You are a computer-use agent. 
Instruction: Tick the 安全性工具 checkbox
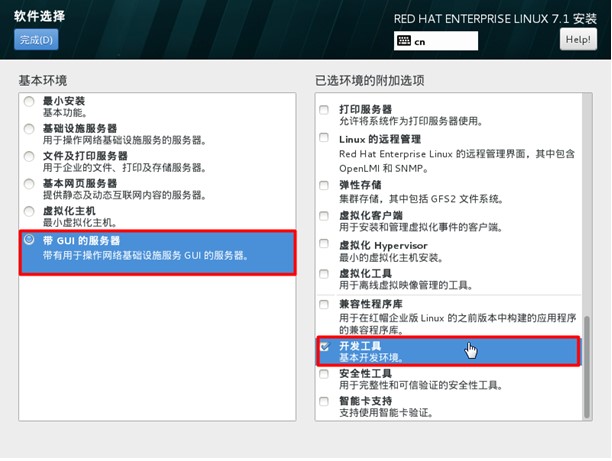324,374
